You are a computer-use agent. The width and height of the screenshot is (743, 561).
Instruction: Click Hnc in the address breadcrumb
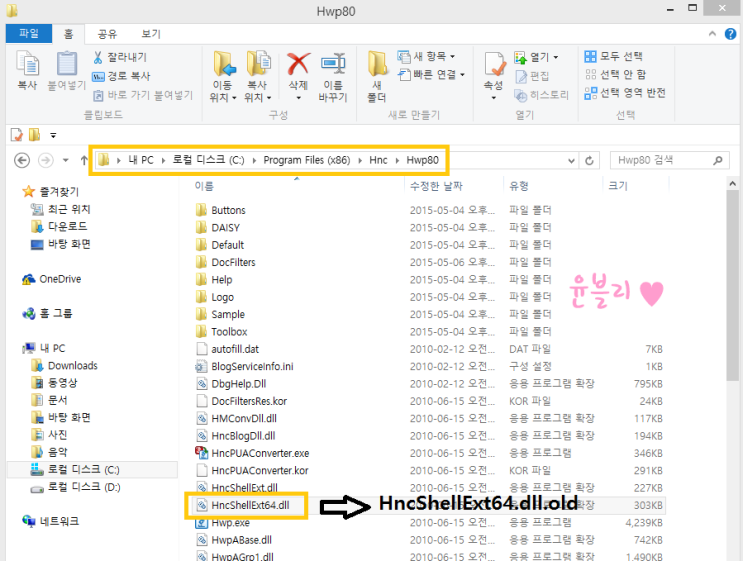pyautogui.click(x=378, y=160)
